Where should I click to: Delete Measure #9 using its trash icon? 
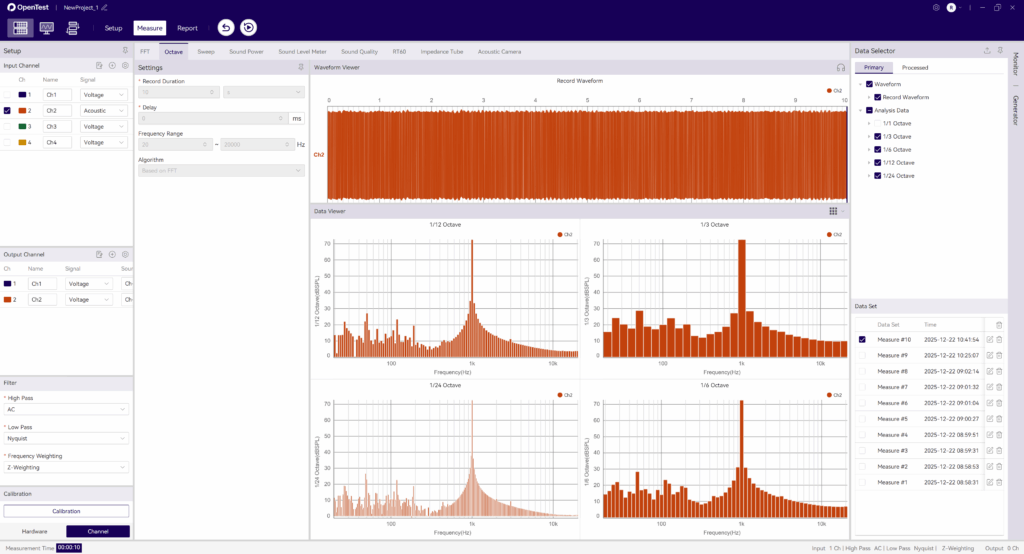pyautogui.click(x=999, y=355)
